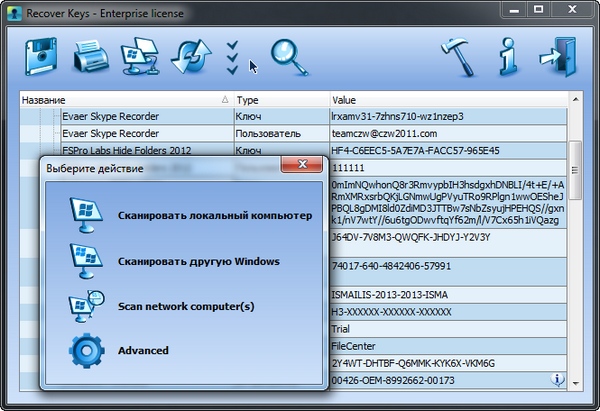600x411 pixels.
Task: Choose Scan network computer(s)
Action: point(186,306)
